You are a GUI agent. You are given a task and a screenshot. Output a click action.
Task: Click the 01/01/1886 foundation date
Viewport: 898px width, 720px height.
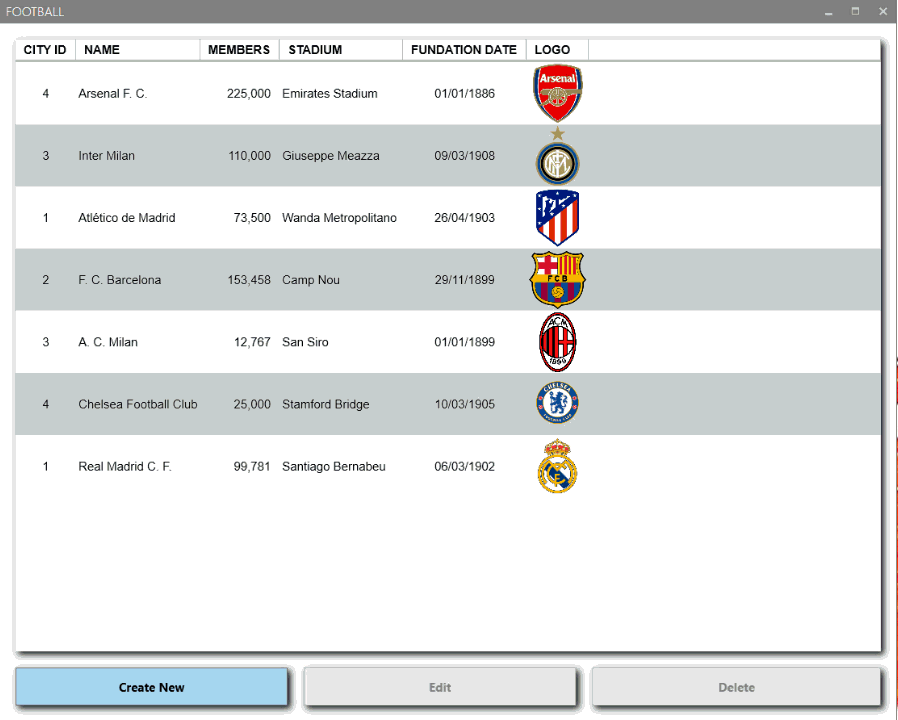[464, 93]
